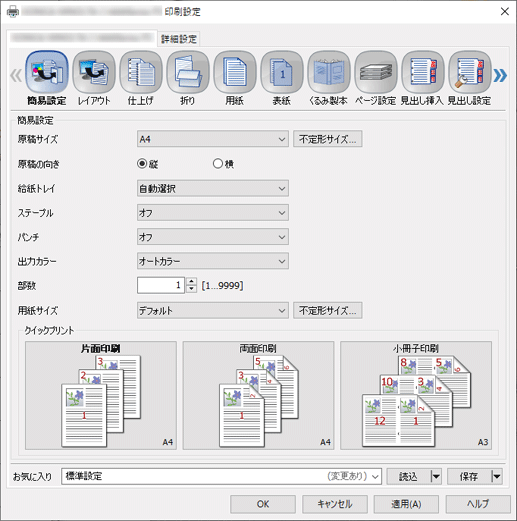Screen dimensions: 517x521
Task: Choose the 両面印刷 quick print thumbnail
Action: click(x=258, y=395)
